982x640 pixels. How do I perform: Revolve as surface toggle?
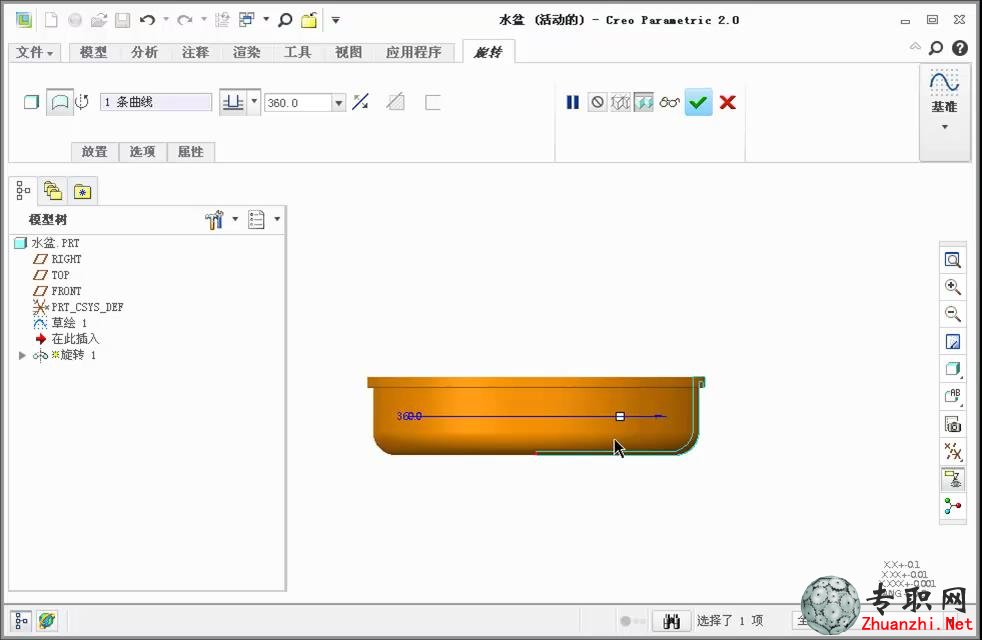coord(59,102)
